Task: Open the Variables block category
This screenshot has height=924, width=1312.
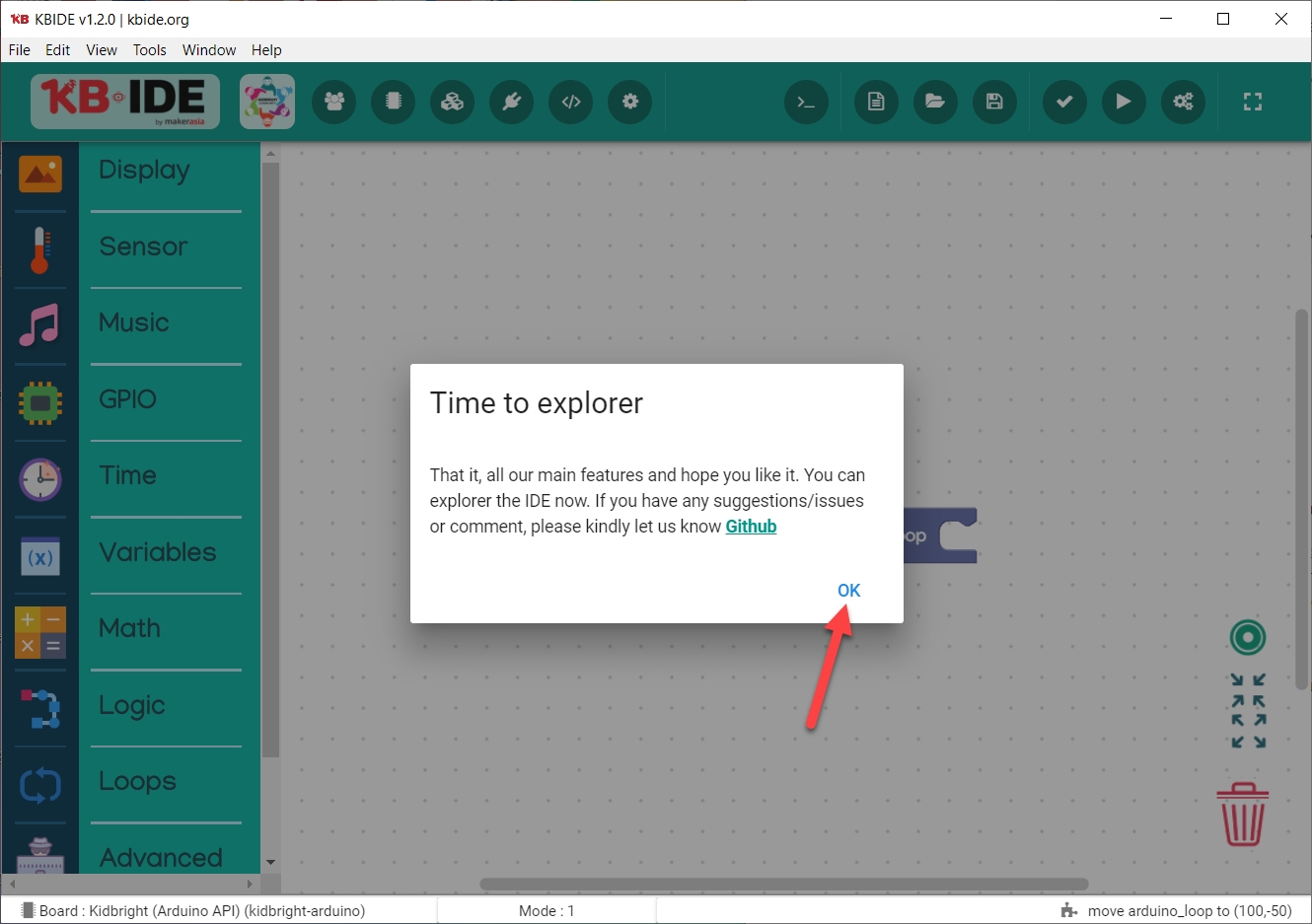Action: pyautogui.click(x=157, y=552)
